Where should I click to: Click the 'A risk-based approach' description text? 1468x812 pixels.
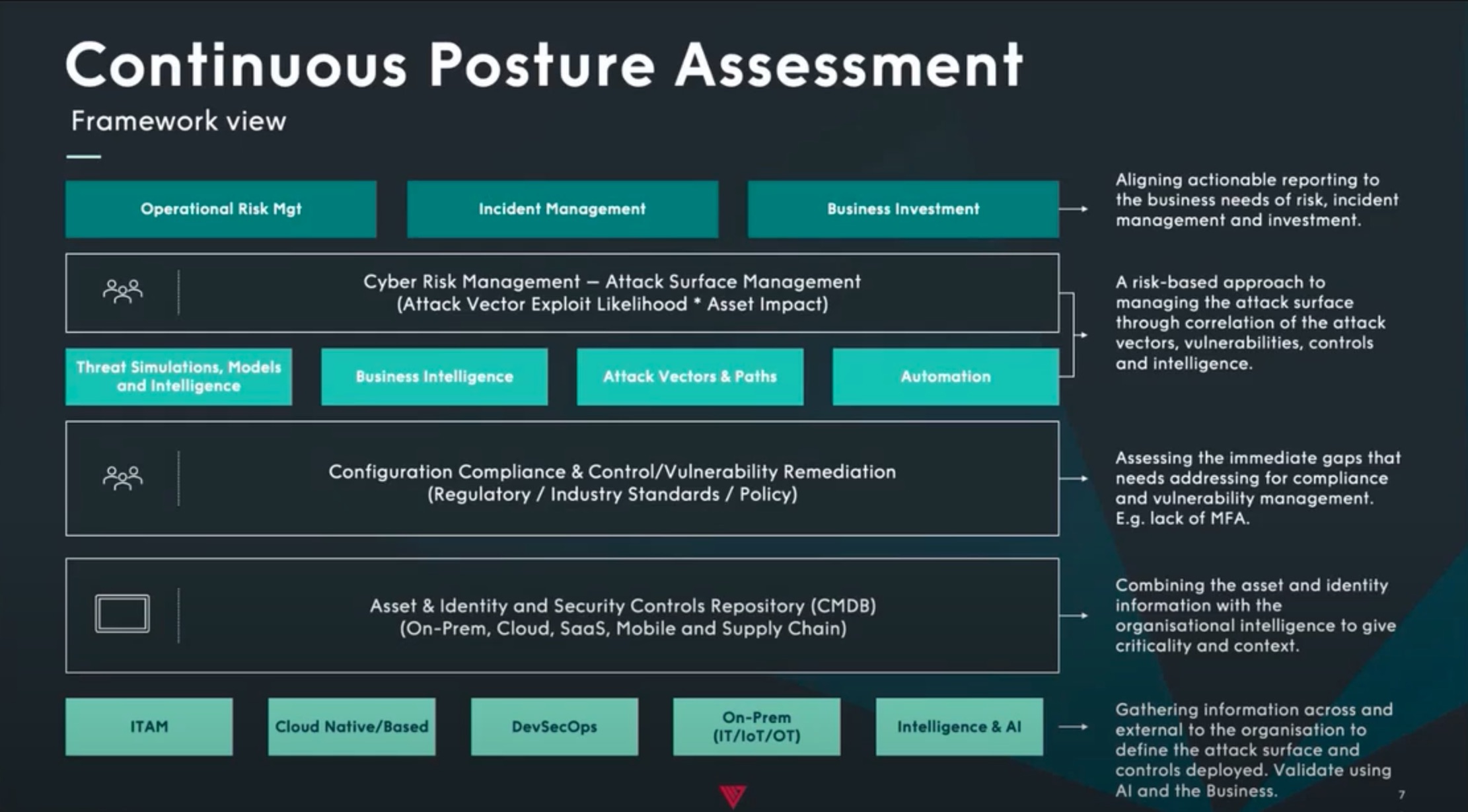[1250, 323]
